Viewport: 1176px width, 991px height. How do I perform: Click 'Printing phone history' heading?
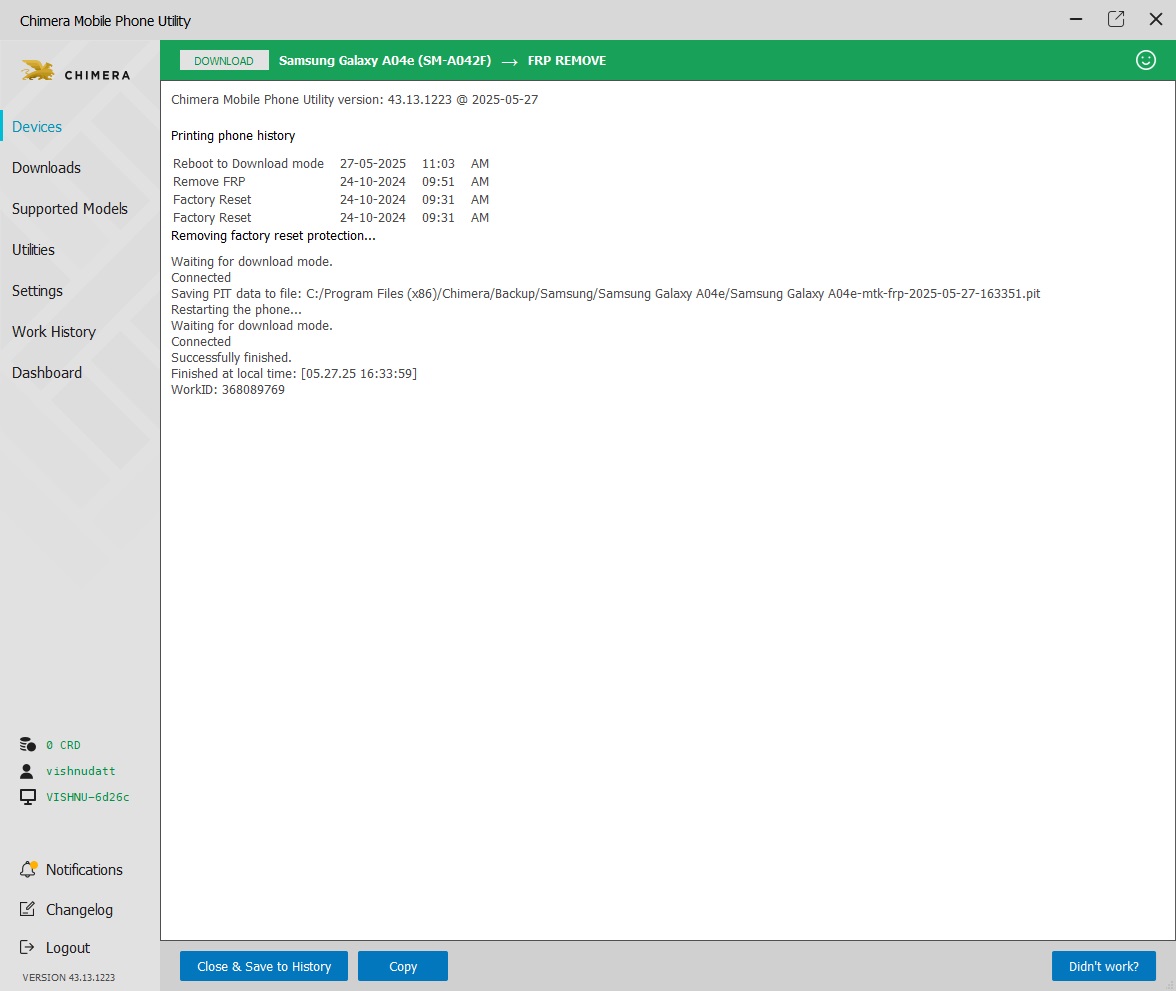233,136
